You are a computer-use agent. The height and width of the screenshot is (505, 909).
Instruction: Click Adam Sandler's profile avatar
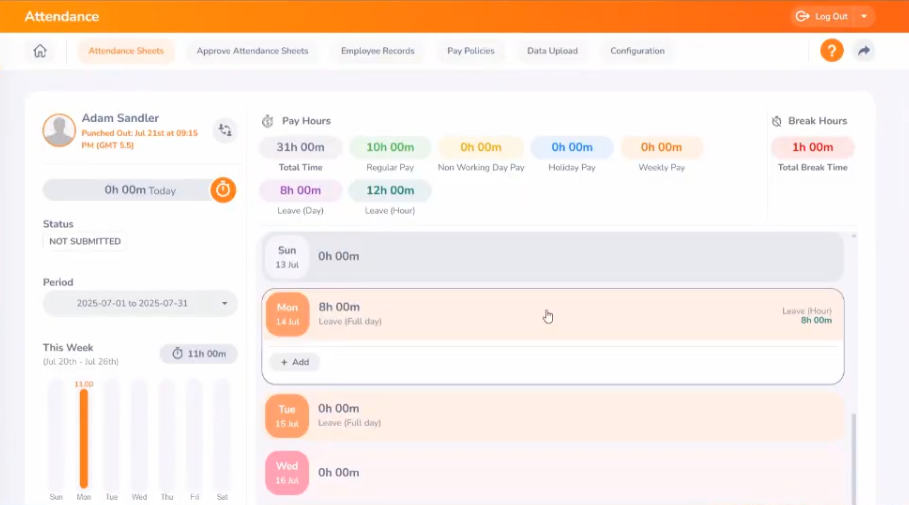(x=59, y=130)
